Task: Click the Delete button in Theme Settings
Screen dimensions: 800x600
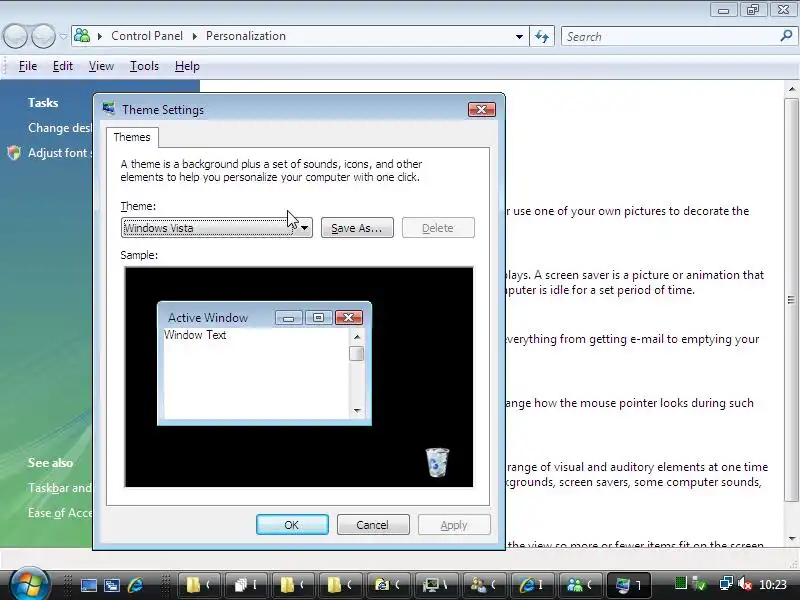Action: click(x=438, y=228)
